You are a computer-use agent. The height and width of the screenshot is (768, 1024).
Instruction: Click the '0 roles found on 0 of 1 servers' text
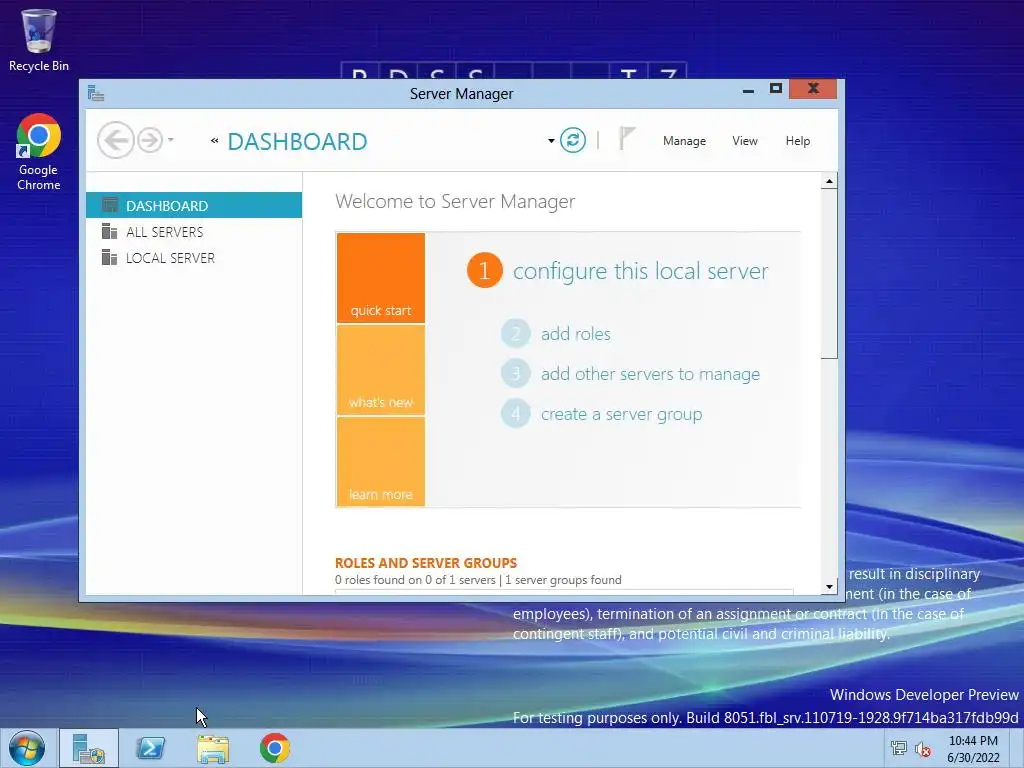click(415, 580)
